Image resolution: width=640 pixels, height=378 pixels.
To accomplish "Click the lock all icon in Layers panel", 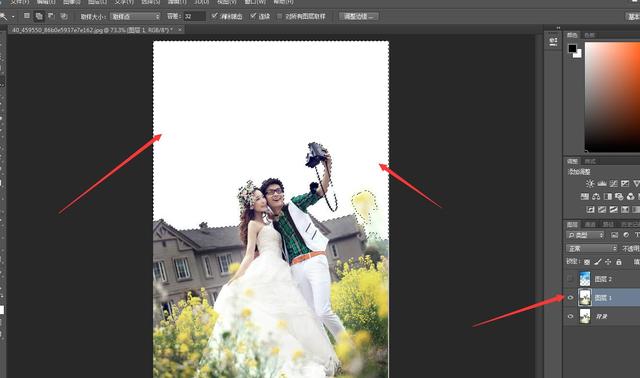I will 619,262.
